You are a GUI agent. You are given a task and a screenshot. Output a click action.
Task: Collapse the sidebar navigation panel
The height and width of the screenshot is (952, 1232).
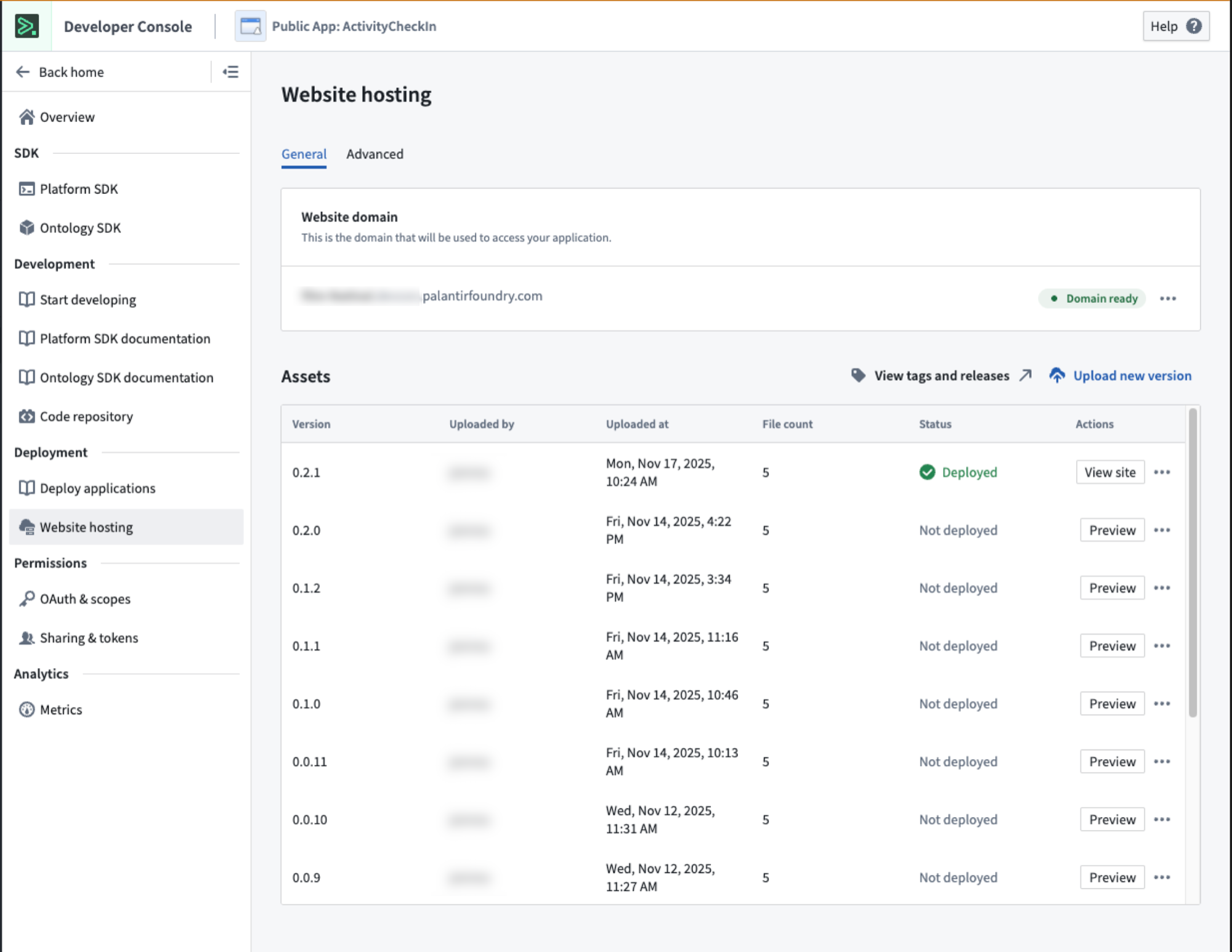point(231,72)
